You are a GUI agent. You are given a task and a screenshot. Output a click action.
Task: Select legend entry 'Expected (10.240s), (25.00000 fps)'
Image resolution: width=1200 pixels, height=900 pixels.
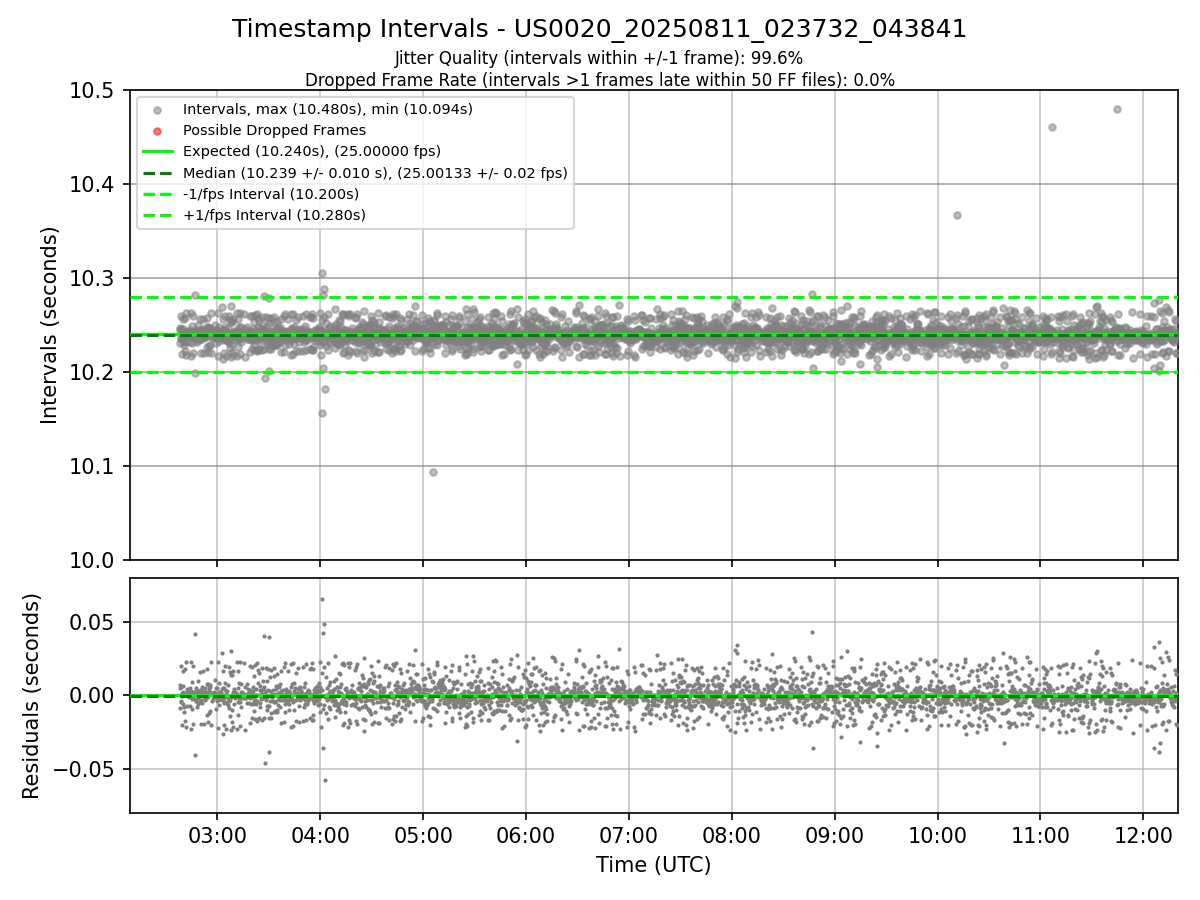pos(312,151)
